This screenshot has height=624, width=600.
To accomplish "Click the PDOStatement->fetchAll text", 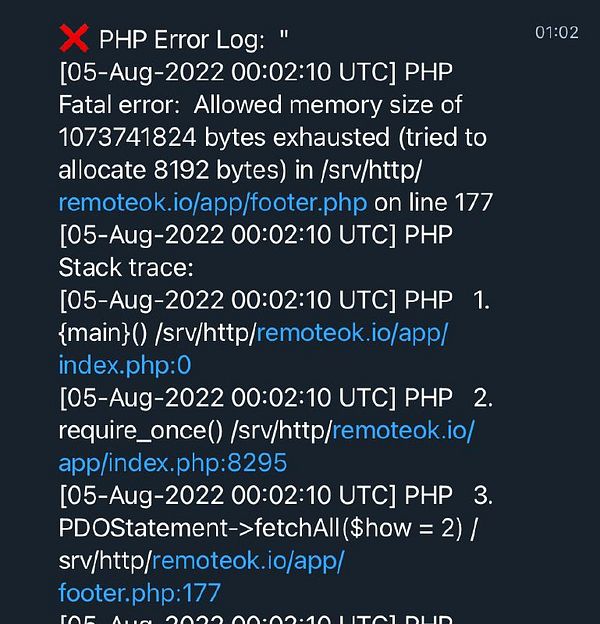I will click(x=199, y=528).
